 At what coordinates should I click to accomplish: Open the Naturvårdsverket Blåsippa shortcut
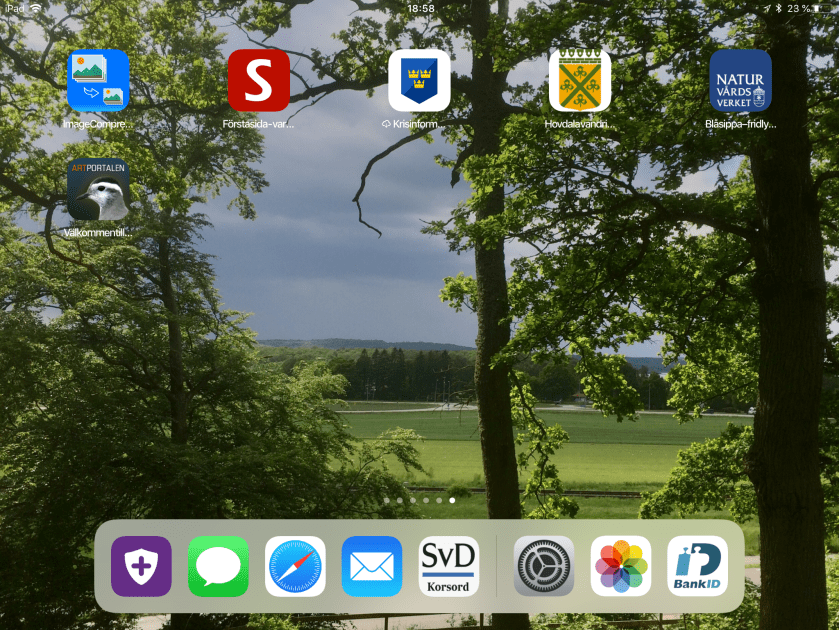click(x=740, y=80)
